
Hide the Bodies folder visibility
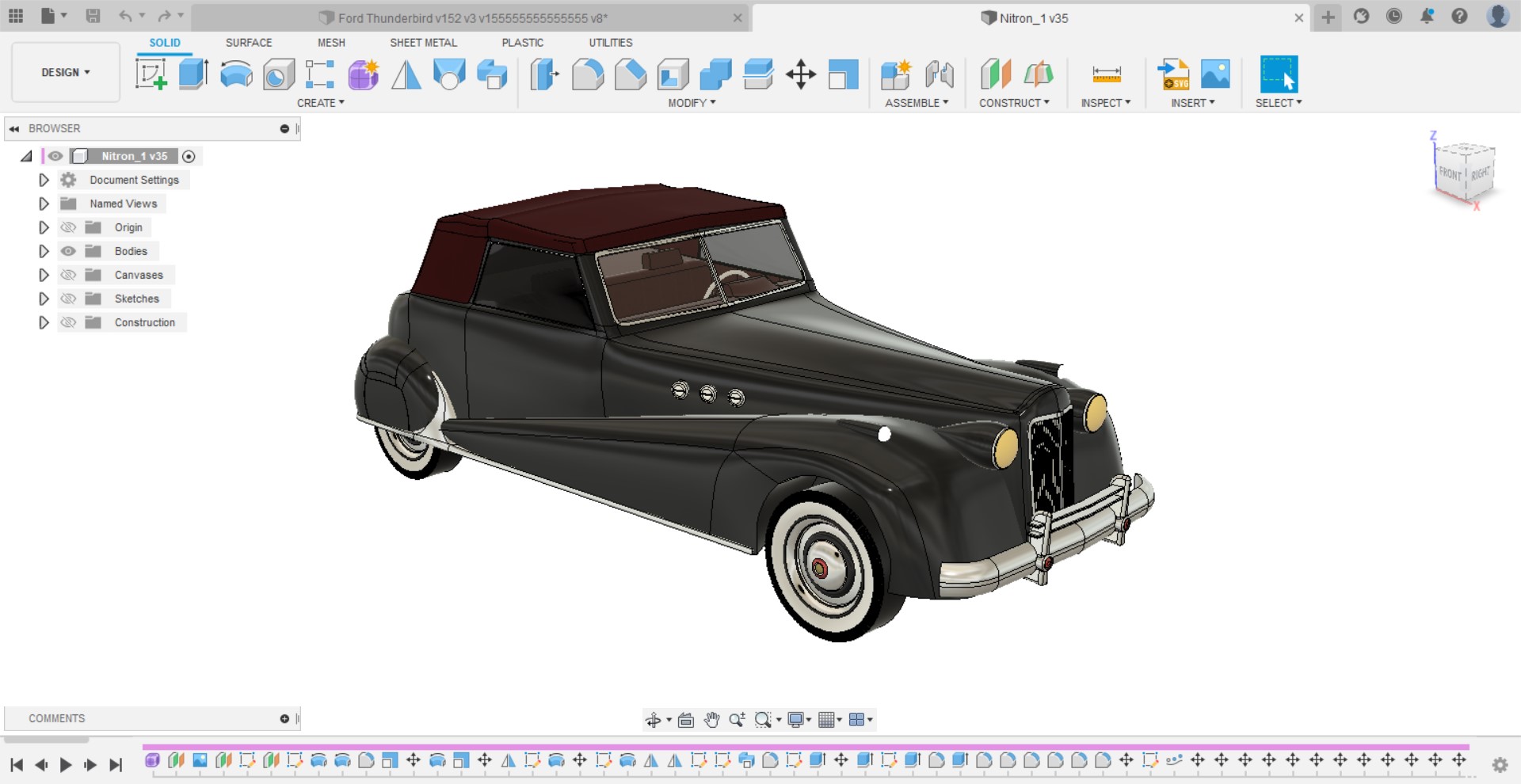[69, 251]
